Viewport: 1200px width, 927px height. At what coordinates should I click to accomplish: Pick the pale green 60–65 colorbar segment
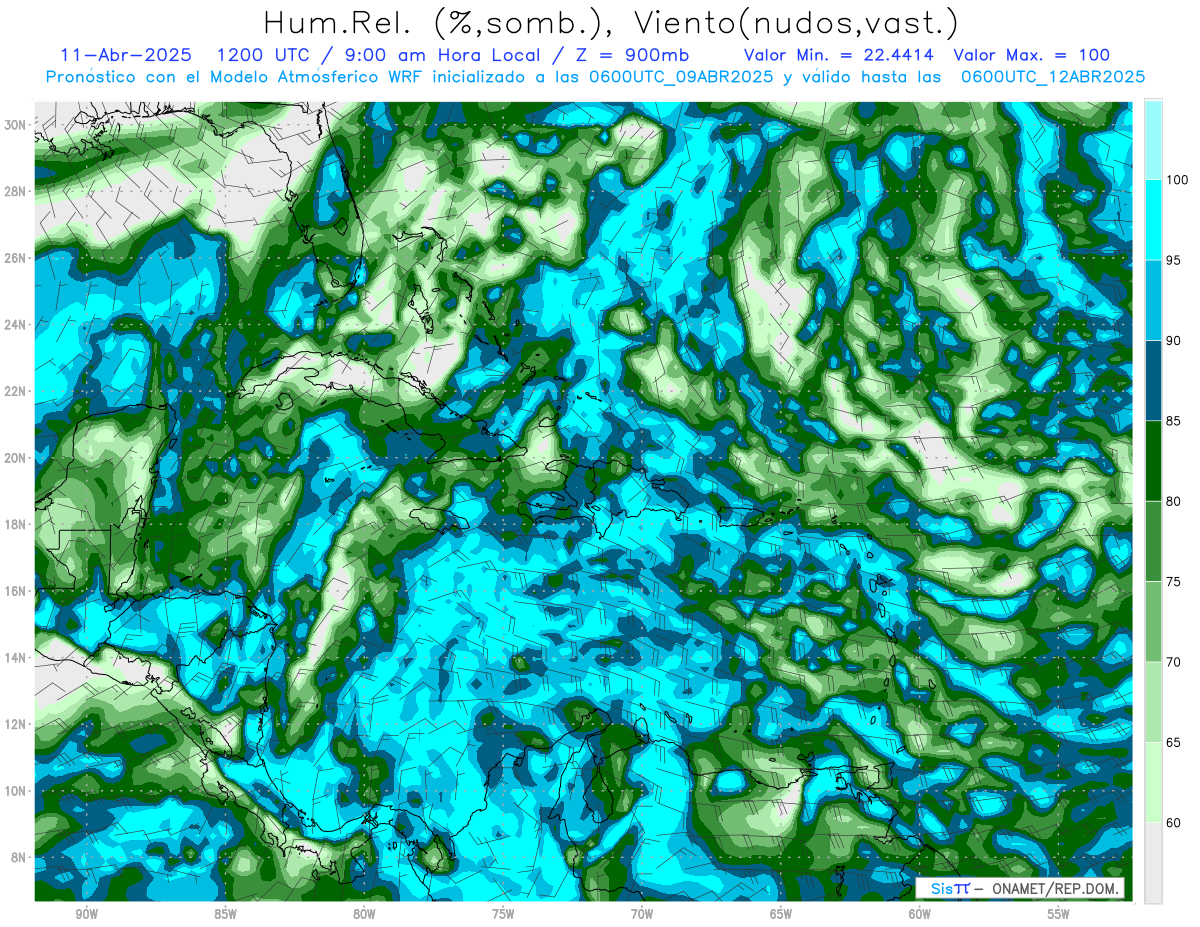[x=1153, y=782]
